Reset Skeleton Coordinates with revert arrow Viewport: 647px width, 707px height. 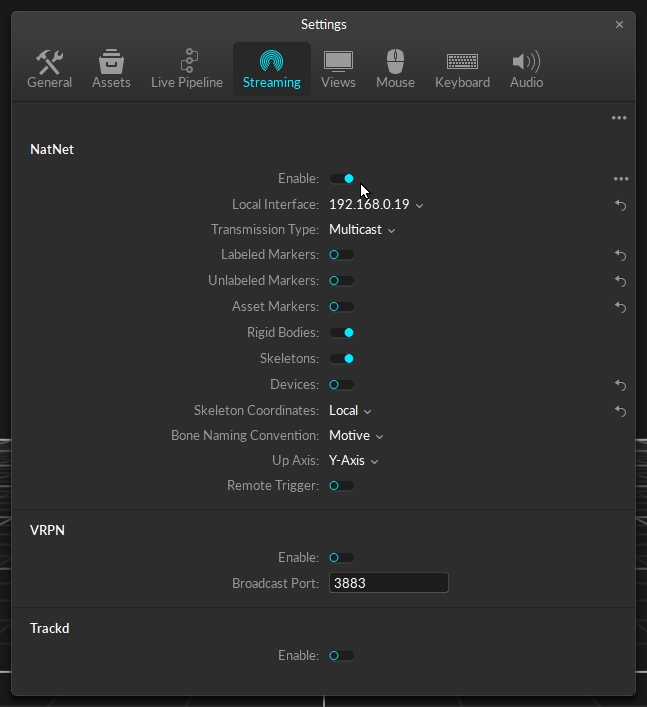pyautogui.click(x=620, y=411)
